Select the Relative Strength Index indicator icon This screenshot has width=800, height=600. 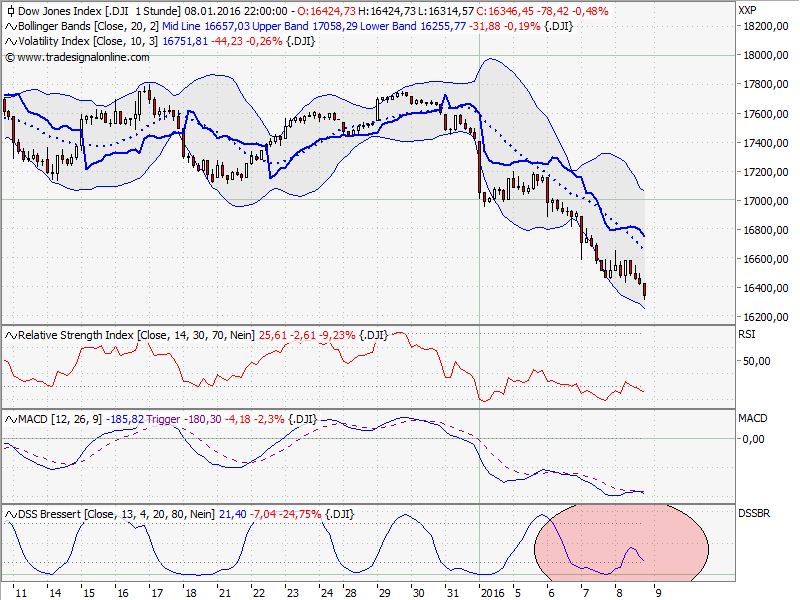(x=12, y=335)
